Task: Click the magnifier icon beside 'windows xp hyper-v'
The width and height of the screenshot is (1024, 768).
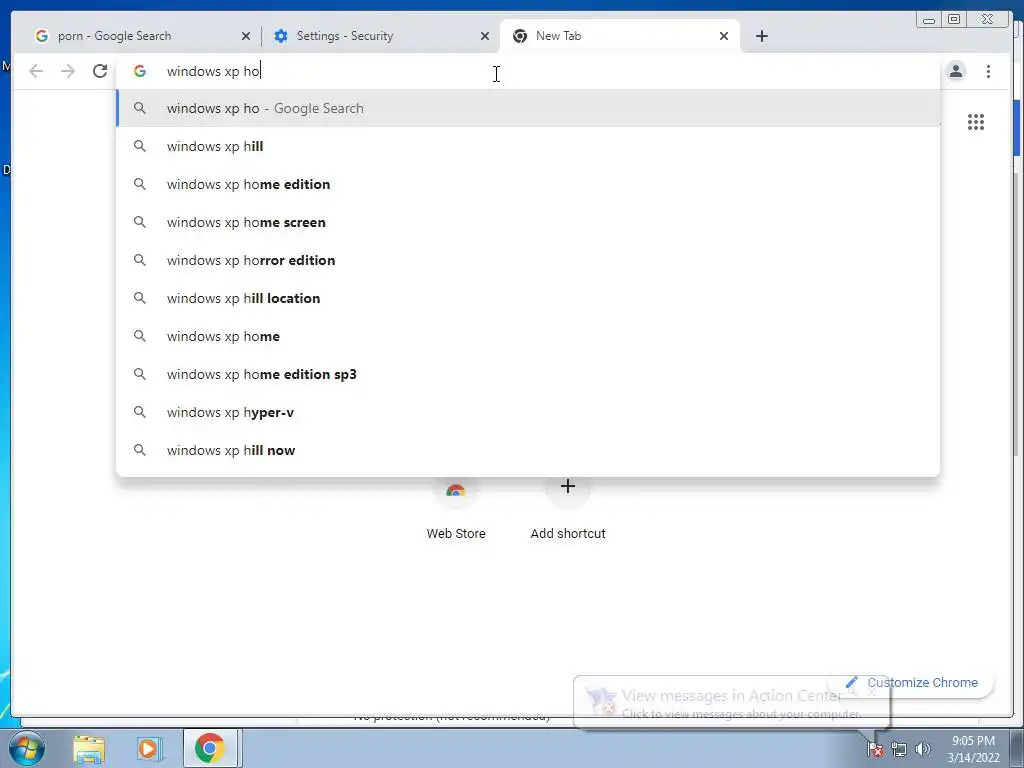Action: (140, 412)
